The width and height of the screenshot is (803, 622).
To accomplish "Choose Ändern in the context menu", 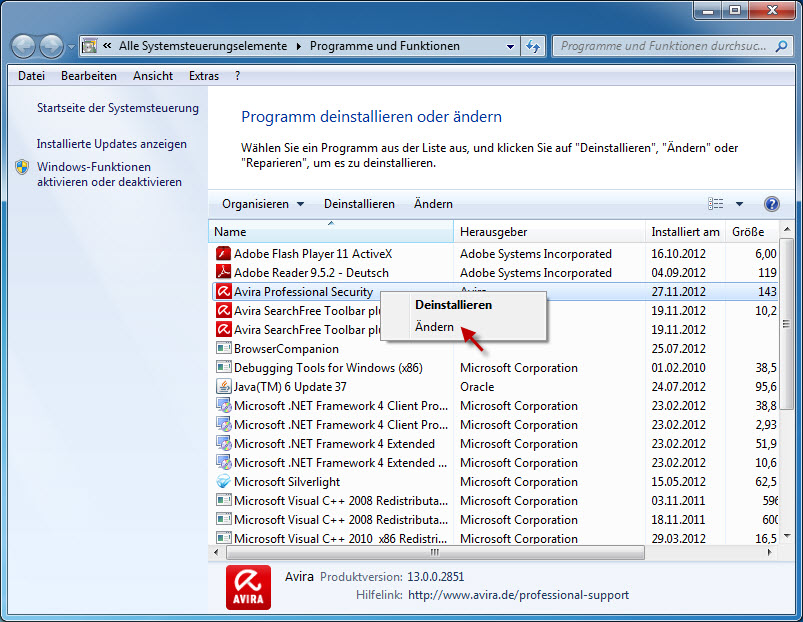I will 463,327.
